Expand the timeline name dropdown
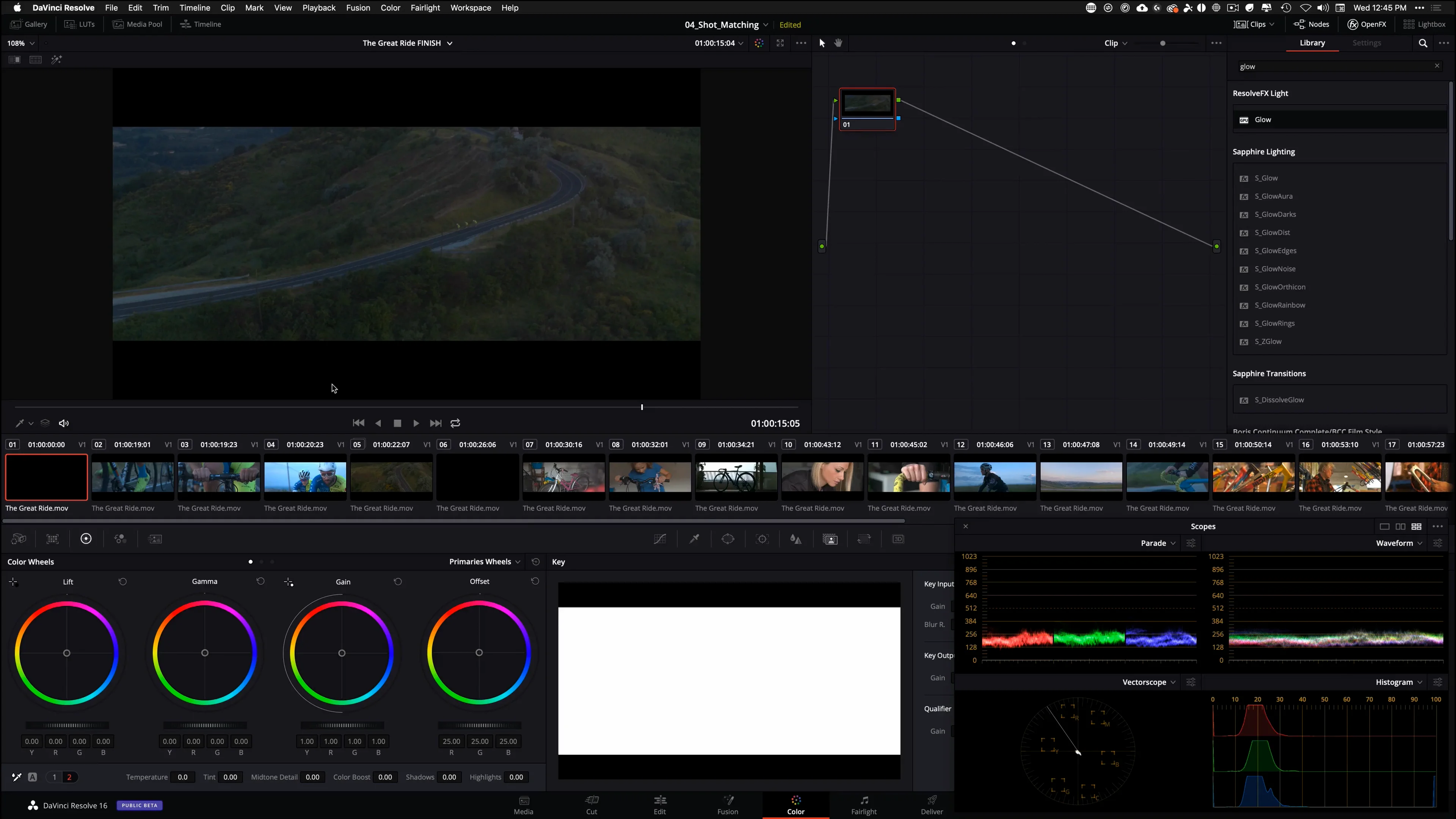This screenshot has width=1456, height=819. pos(449,42)
